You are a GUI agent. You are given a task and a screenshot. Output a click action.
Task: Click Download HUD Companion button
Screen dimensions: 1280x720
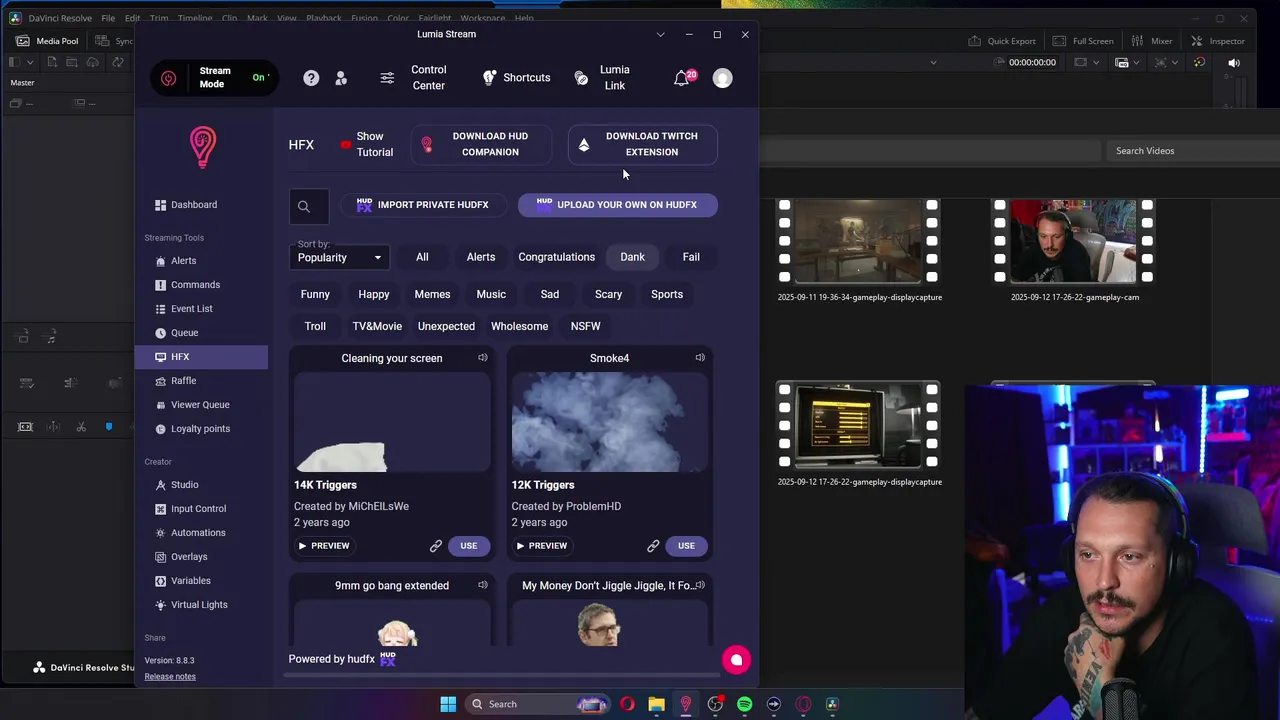[x=481, y=144]
